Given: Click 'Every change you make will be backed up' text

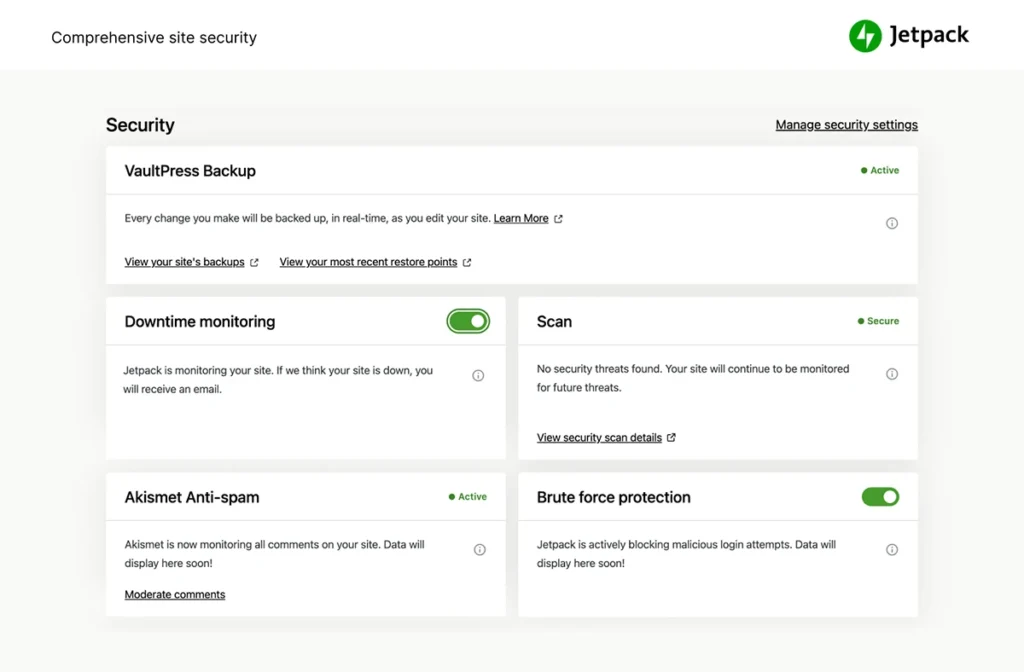Looking at the screenshot, I should [308, 219].
